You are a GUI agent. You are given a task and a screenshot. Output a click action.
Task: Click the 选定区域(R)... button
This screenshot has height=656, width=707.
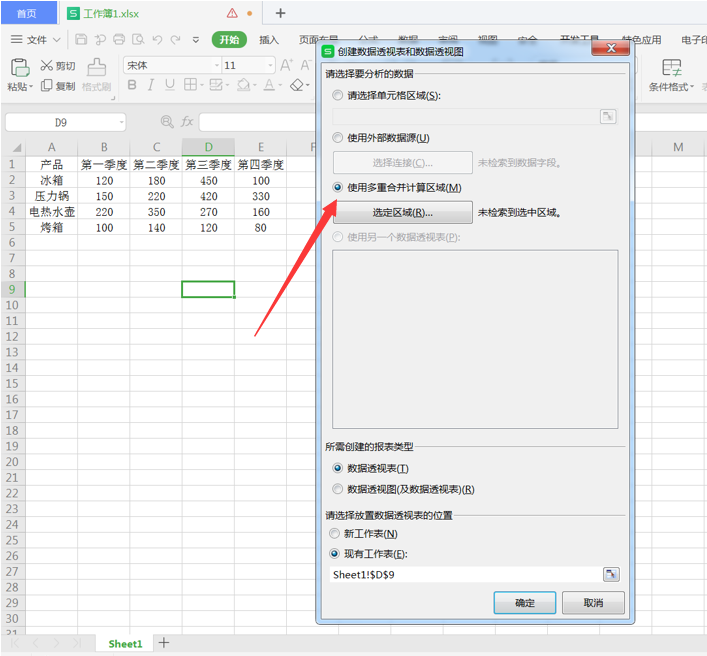coord(403,212)
